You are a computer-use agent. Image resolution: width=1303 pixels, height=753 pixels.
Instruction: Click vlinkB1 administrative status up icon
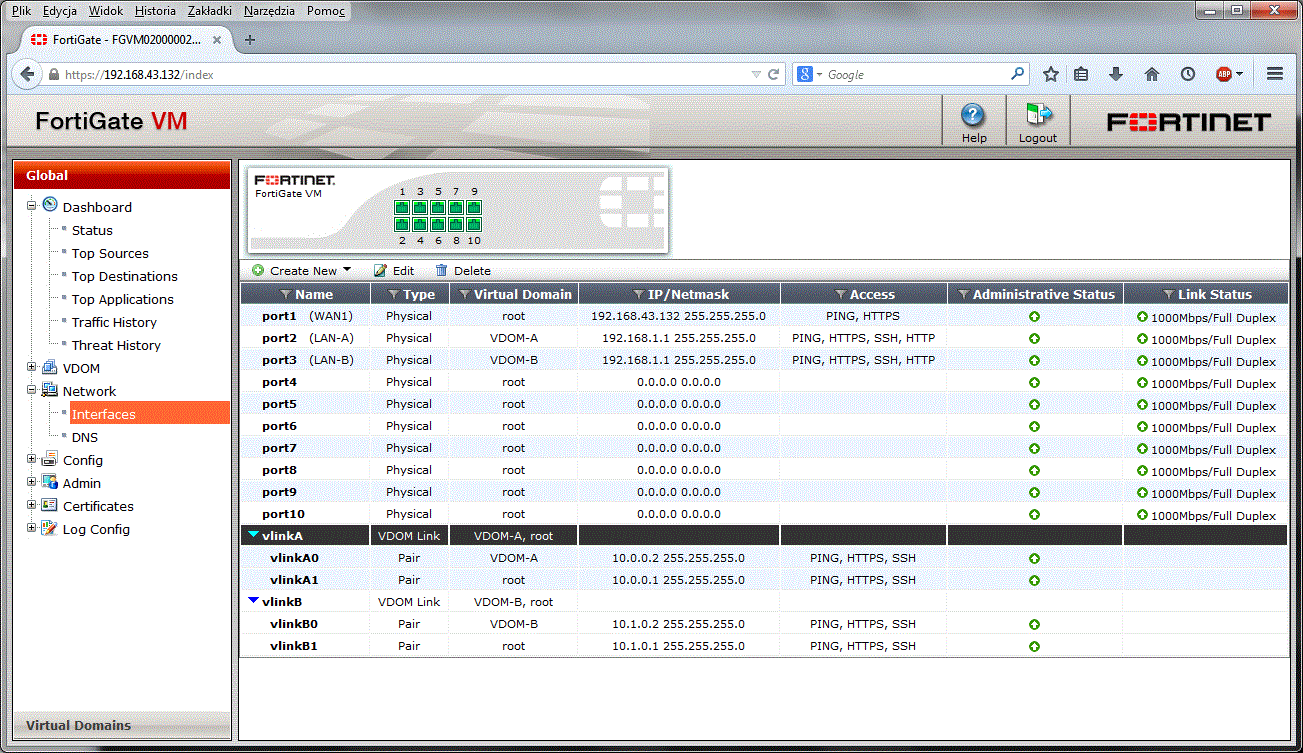coord(1034,647)
